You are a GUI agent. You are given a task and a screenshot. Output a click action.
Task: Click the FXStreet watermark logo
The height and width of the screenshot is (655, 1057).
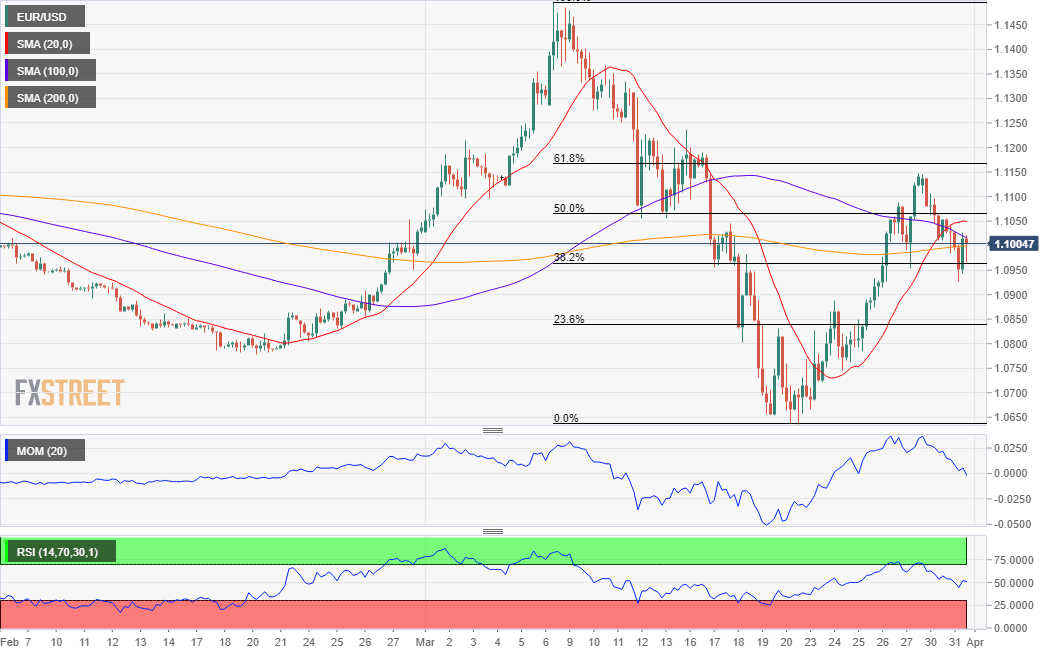pyautogui.click(x=69, y=392)
